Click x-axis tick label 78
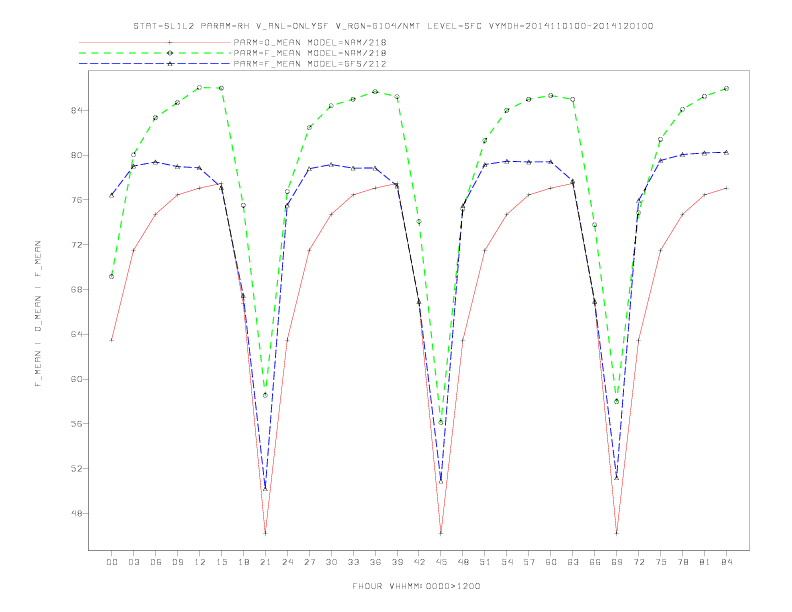The height and width of the screenshot is (612, 792). click(x=683, y=562)
